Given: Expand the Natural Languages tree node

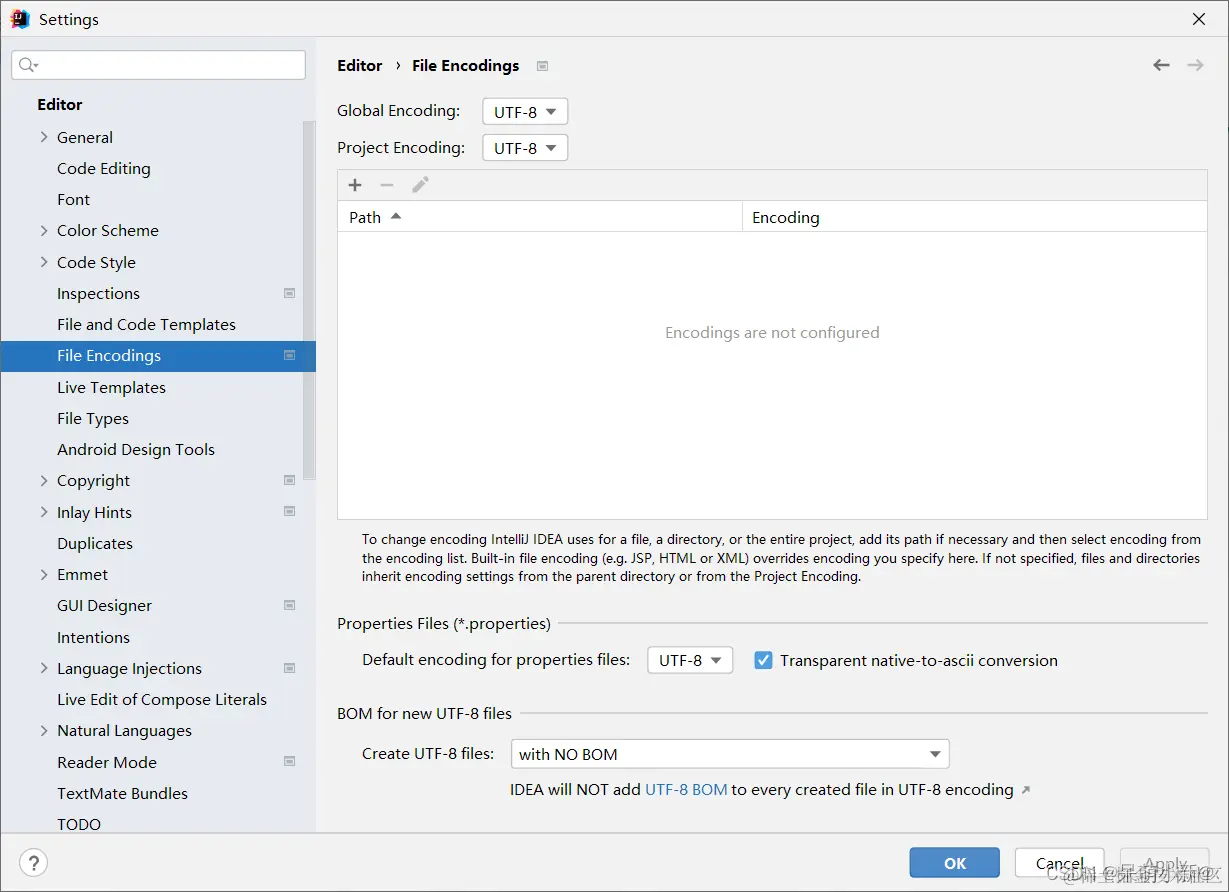Looking at the screenshot, I should point(44,730).
